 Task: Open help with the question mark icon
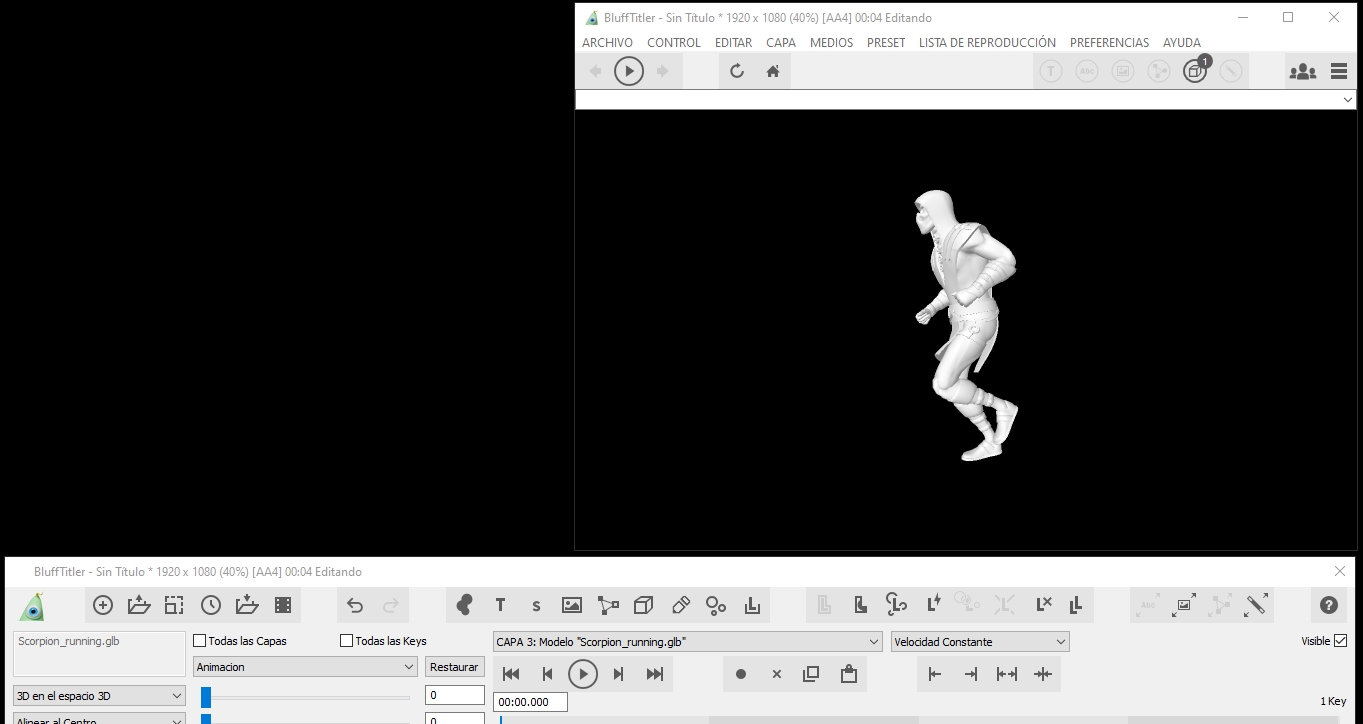click(1328, 605)
